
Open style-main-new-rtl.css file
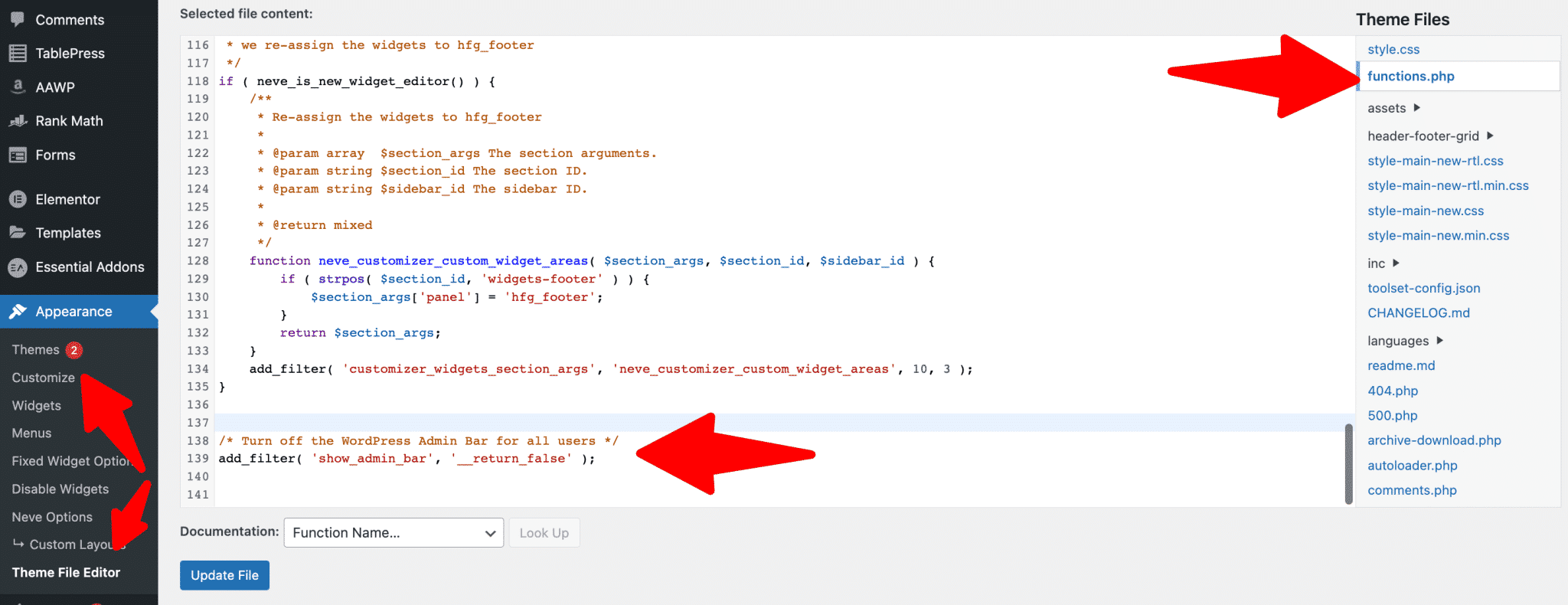coord(1435,161)
